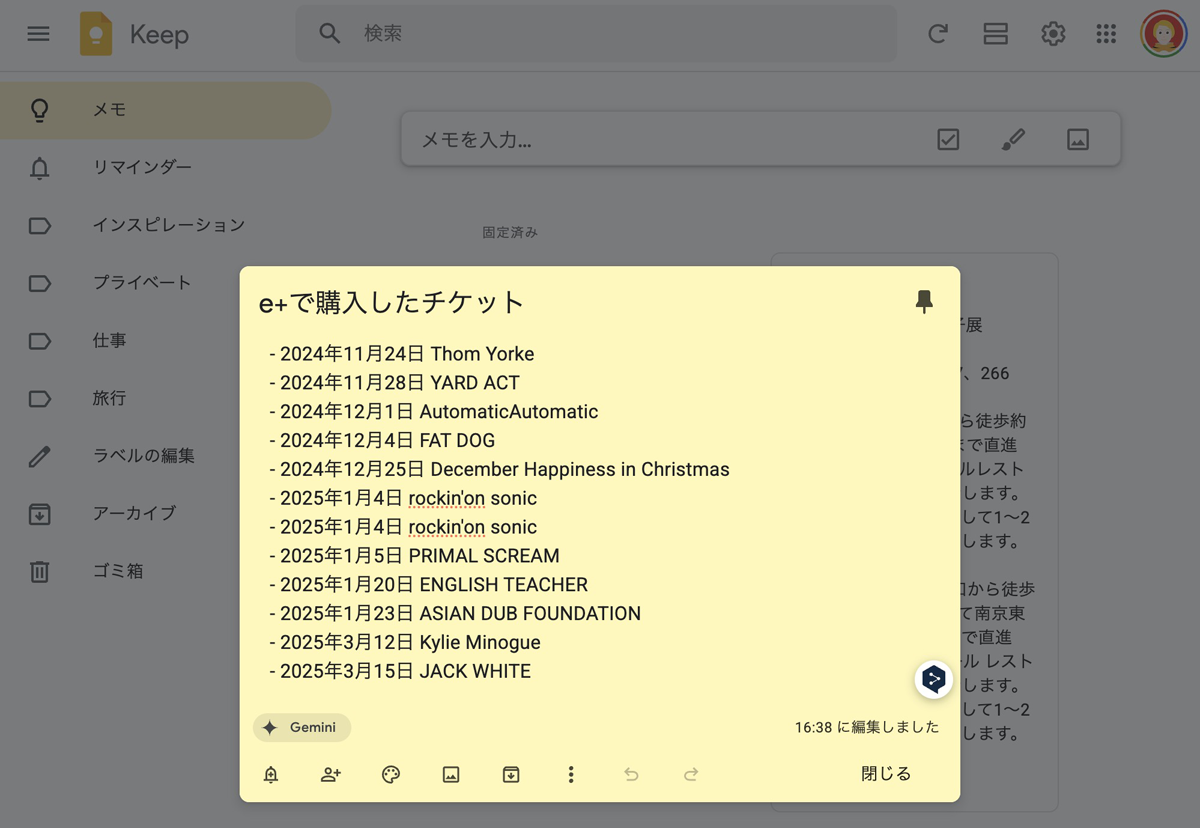
Task: Select メモ in the sidebar
Action: [x=165, y=110]
